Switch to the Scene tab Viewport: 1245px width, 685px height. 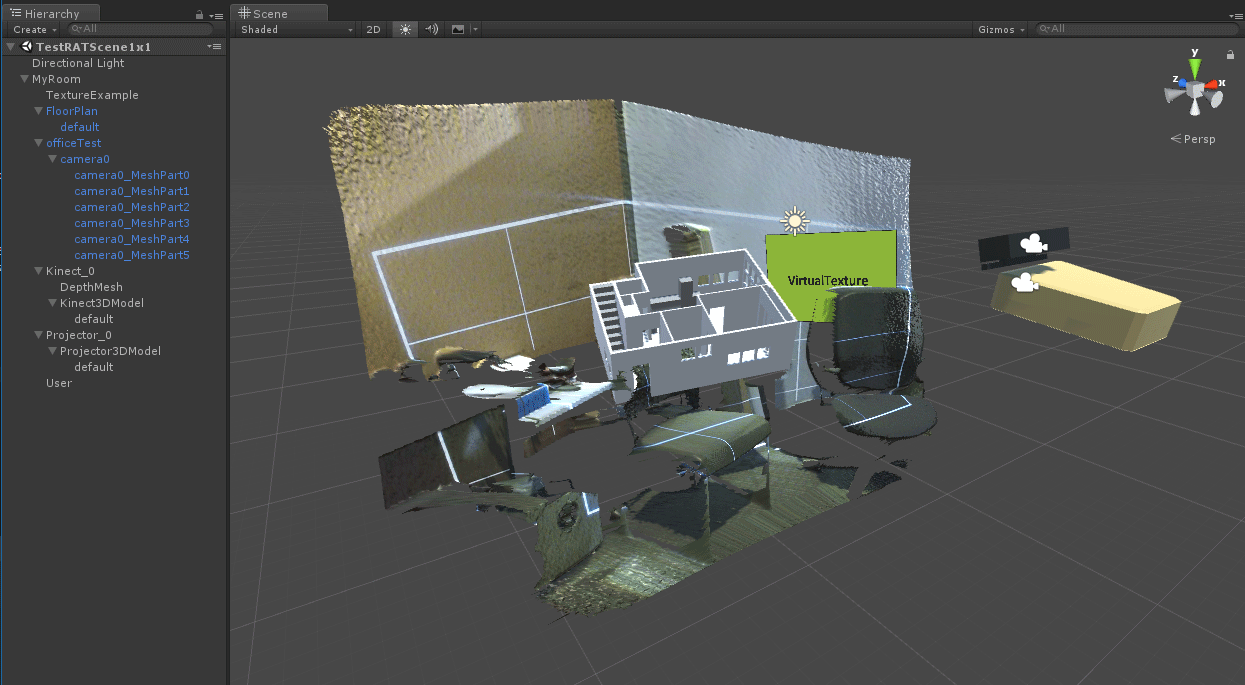pos(278,14)
